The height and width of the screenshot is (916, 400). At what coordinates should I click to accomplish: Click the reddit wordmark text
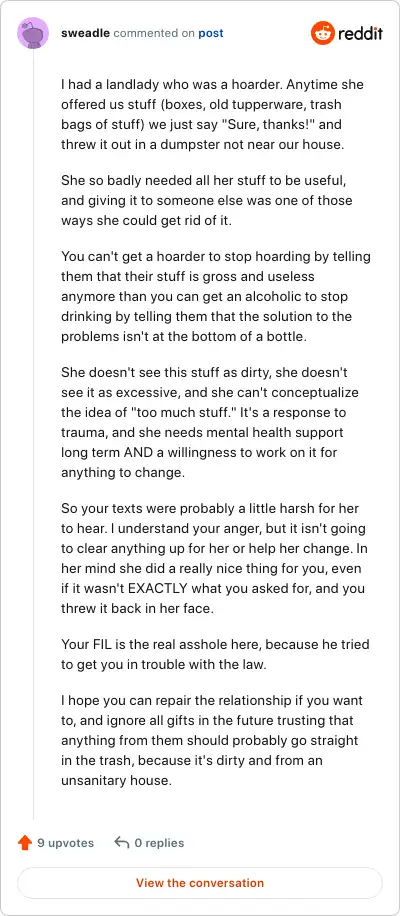(x=360, y=34)
